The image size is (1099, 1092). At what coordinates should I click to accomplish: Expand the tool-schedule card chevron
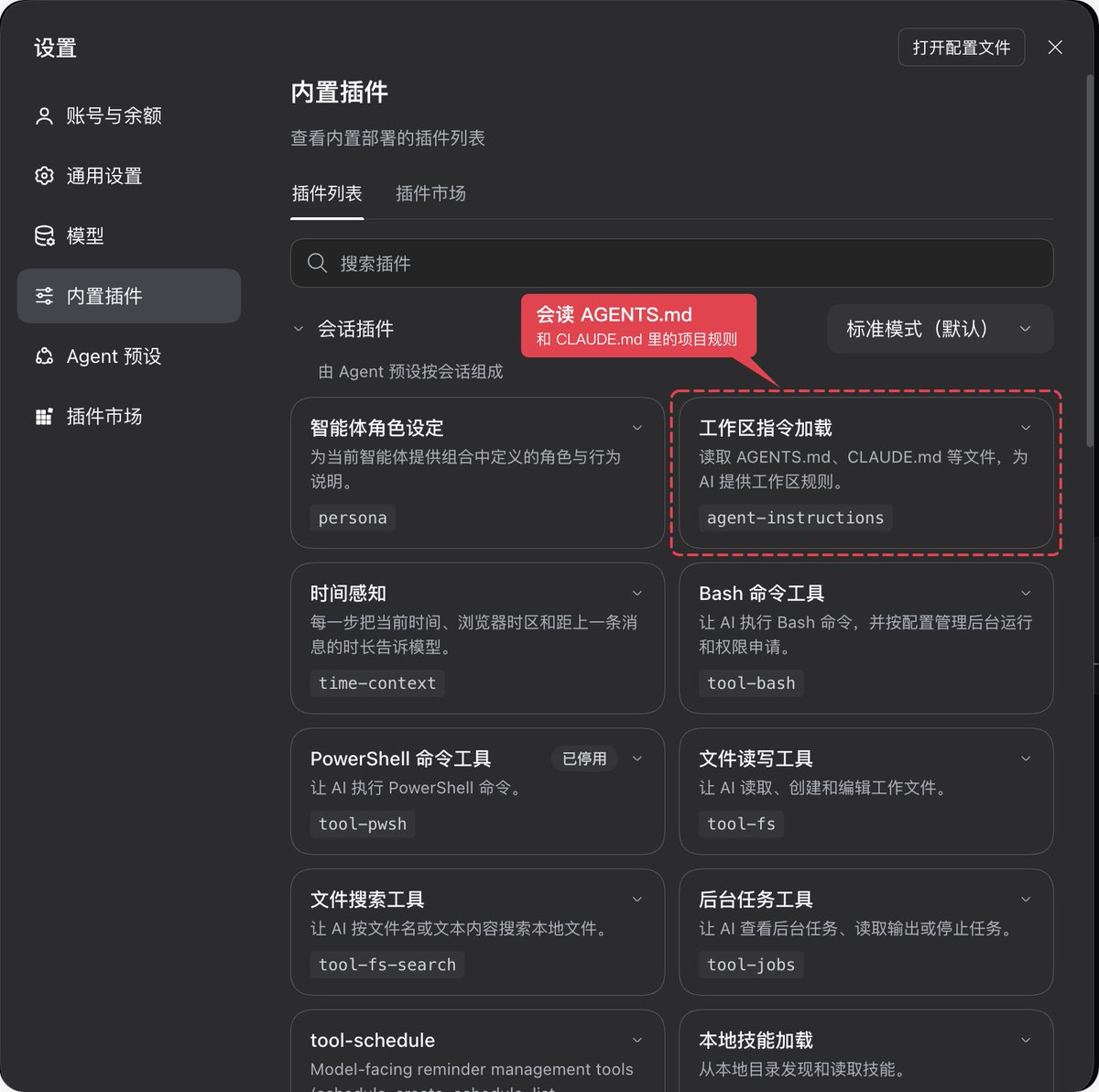point(637,1040)
